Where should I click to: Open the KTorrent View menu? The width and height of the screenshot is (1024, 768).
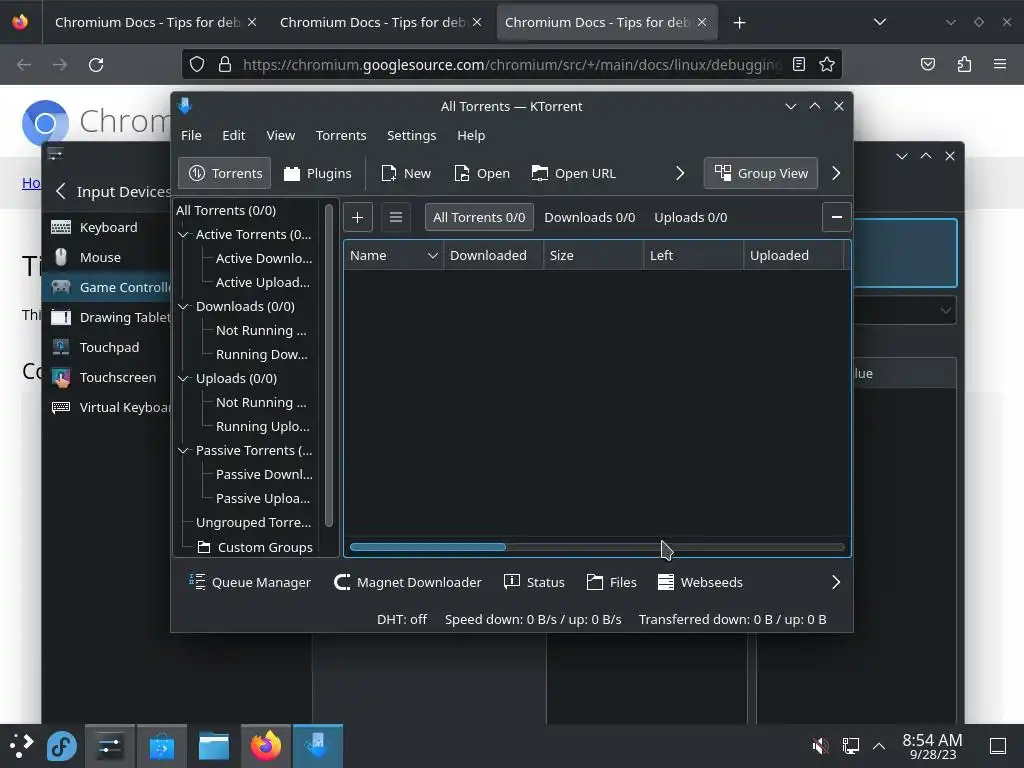pos(281,135)
